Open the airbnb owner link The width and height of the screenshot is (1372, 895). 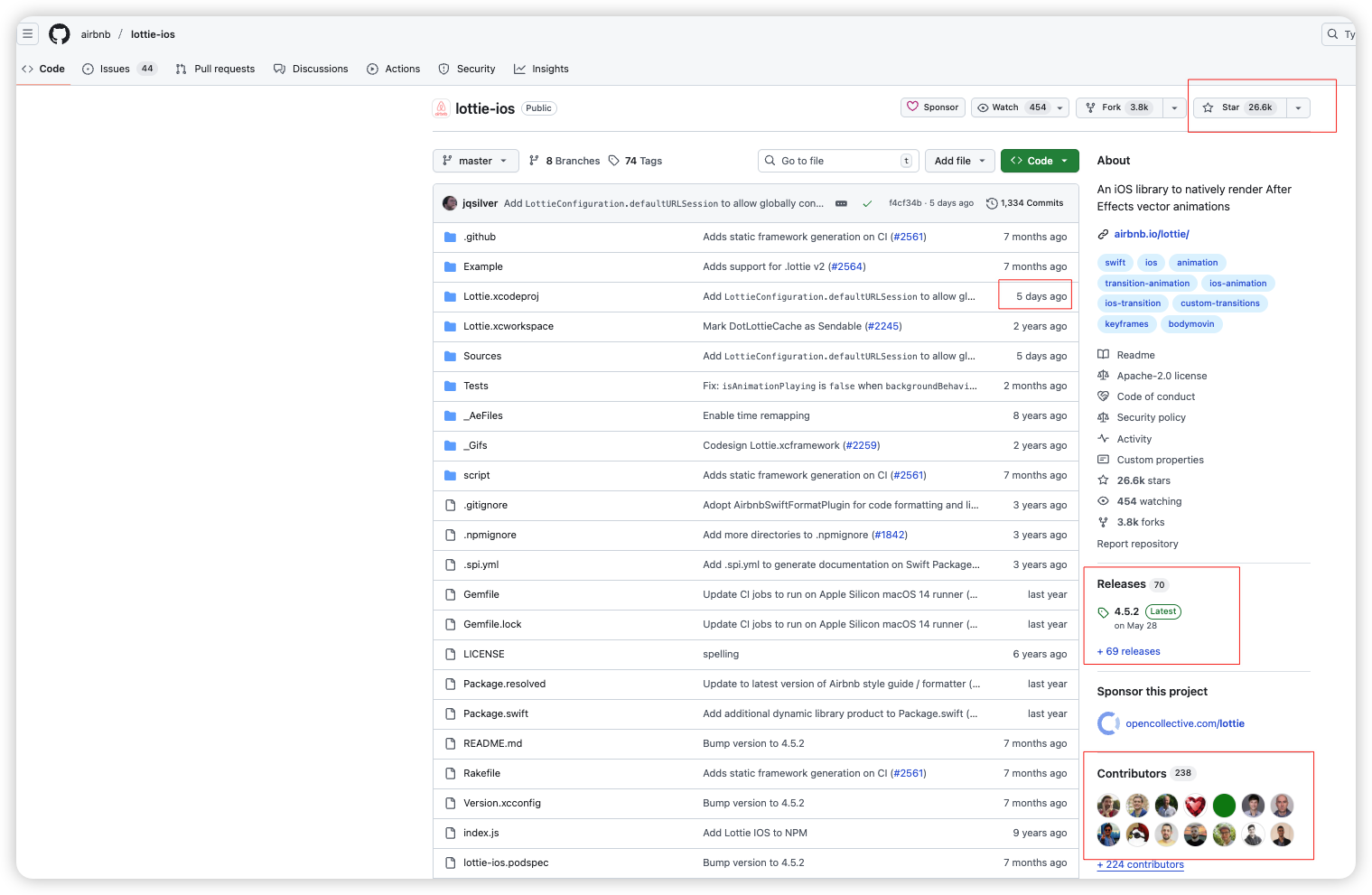pos(96,34)
